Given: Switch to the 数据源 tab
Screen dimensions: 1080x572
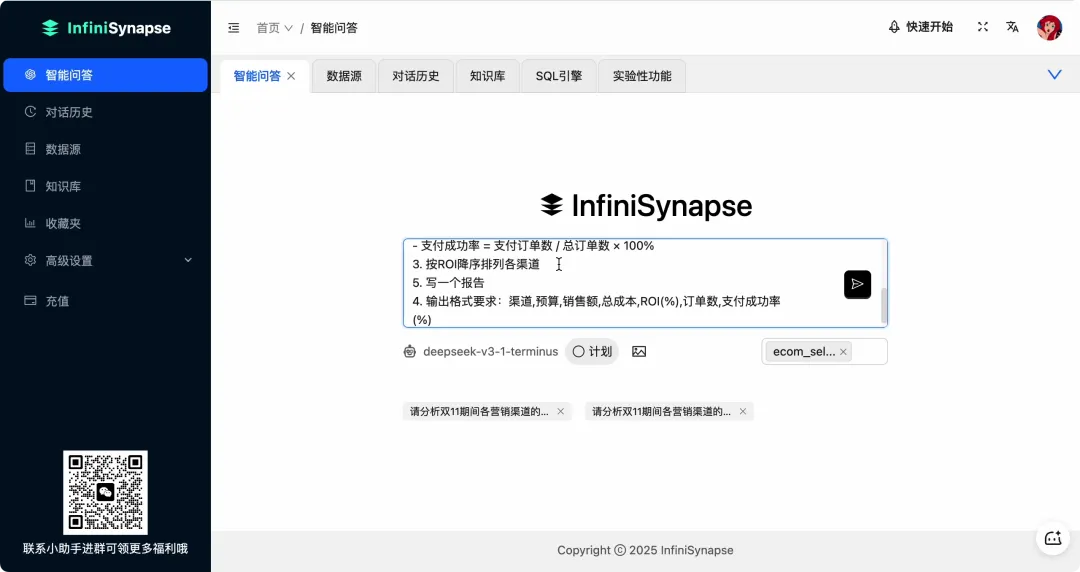Looking at the screenshot, I should pyautogui.click(x=344, y=76).
